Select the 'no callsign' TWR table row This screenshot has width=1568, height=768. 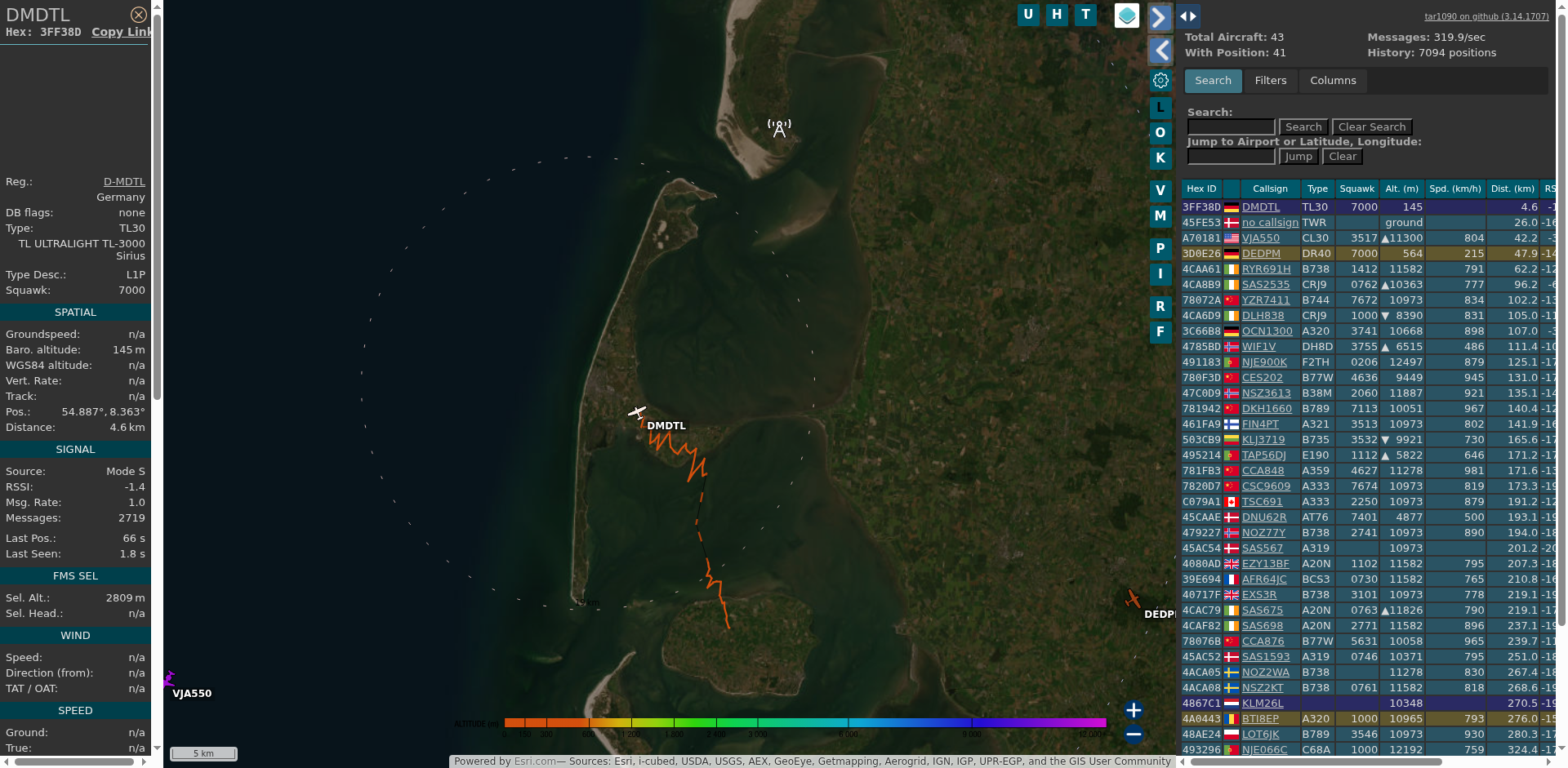pos(1369,223)
